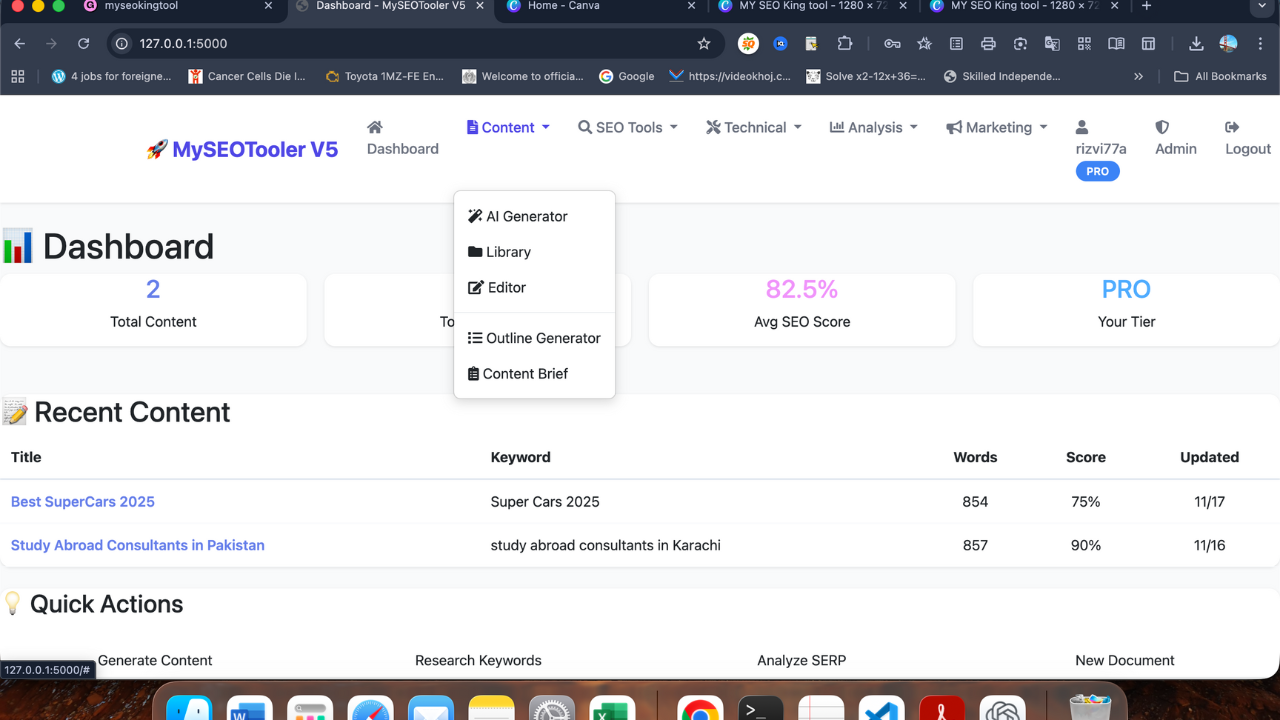This screenshot has height=720, width=1280.
Task: Click the Generate Content quick action
Action: pos(155,660)
